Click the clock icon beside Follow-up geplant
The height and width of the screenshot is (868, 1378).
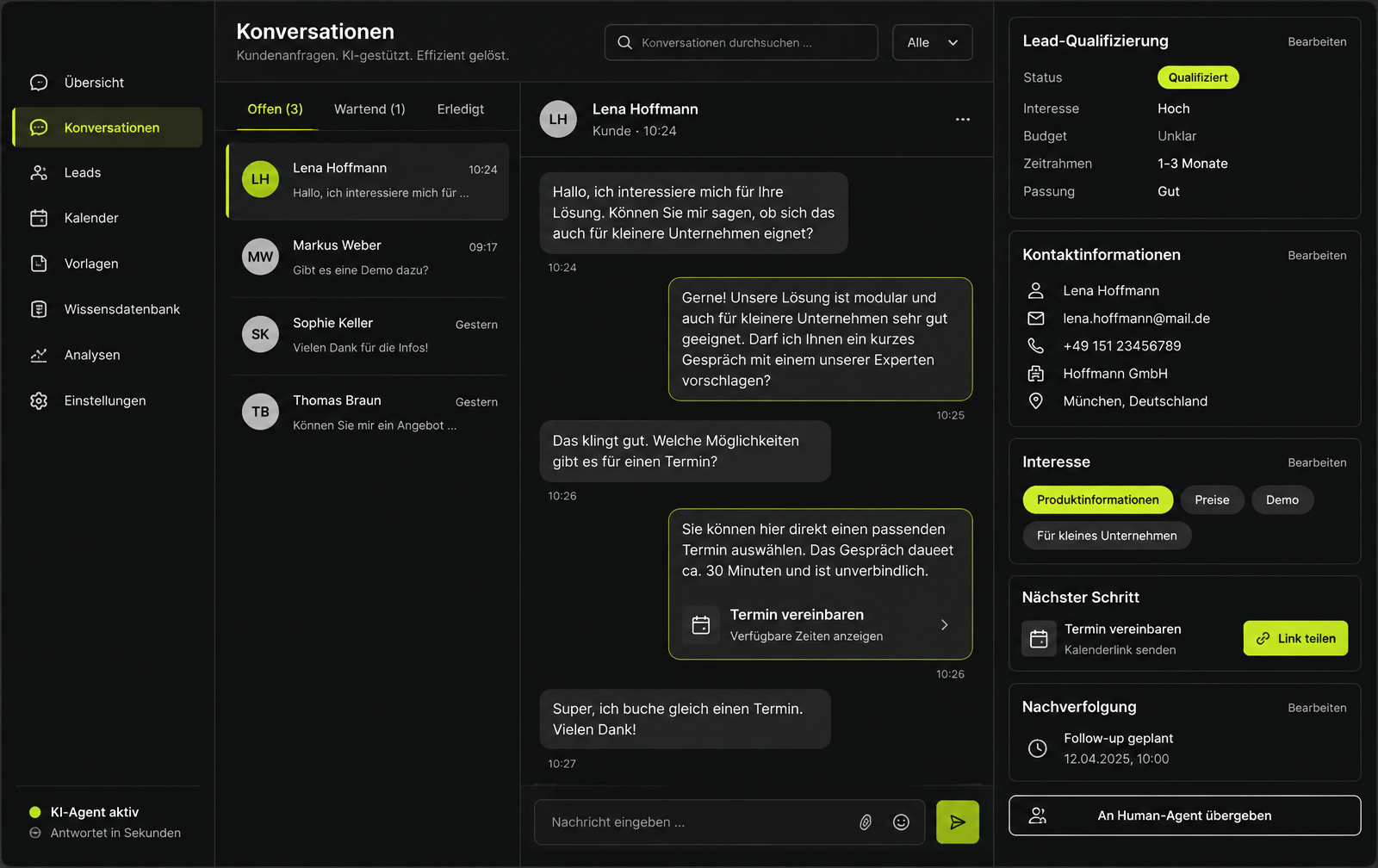[1038, 748]
